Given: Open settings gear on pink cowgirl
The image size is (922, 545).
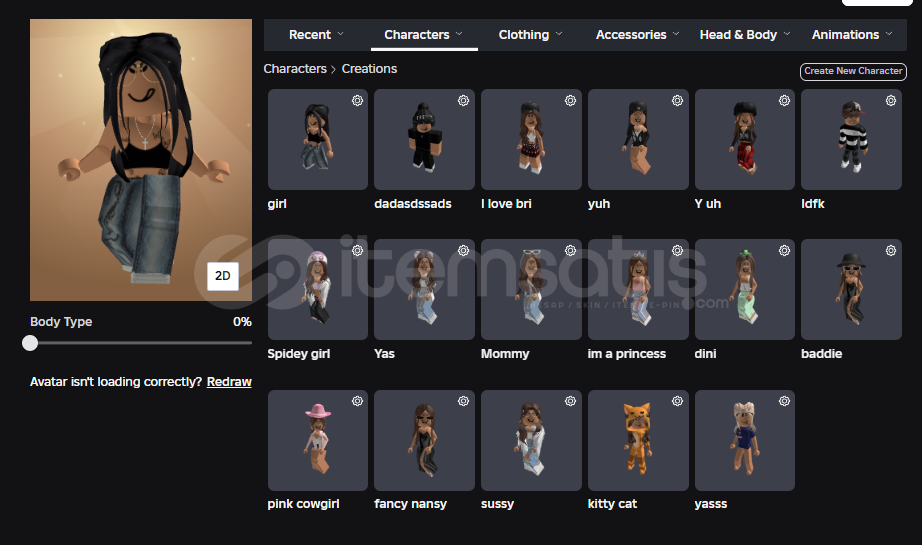Looking at the screenshot, I should [x=357, y=401].
